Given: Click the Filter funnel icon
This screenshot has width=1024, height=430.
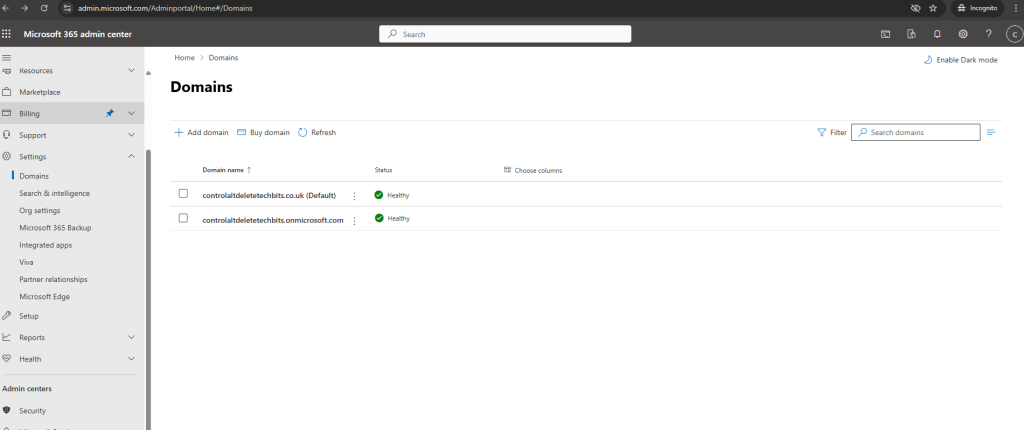Looking at the screenshot, I should 822,132.
